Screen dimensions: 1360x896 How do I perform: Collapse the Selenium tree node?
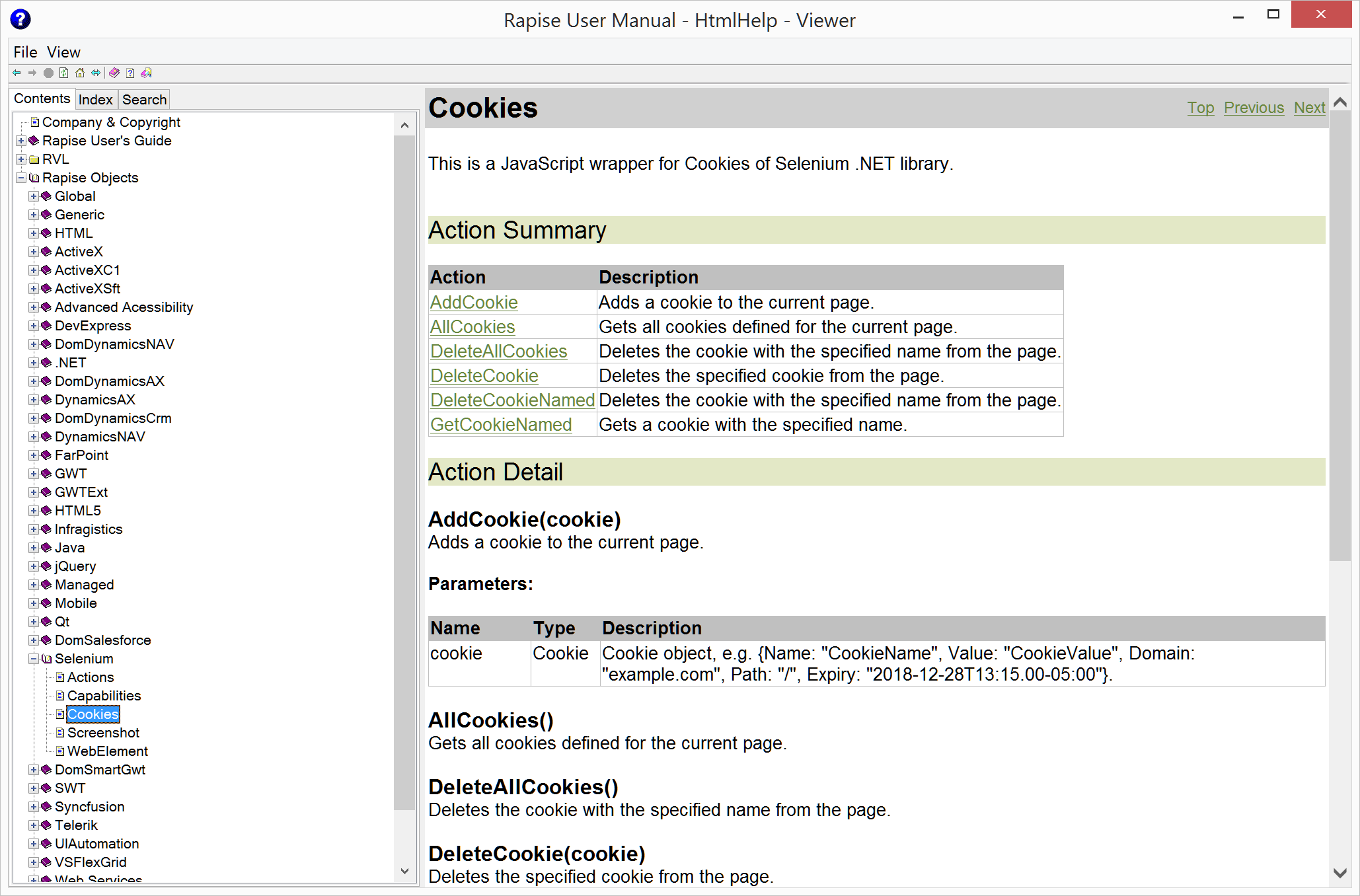(34, 659)
